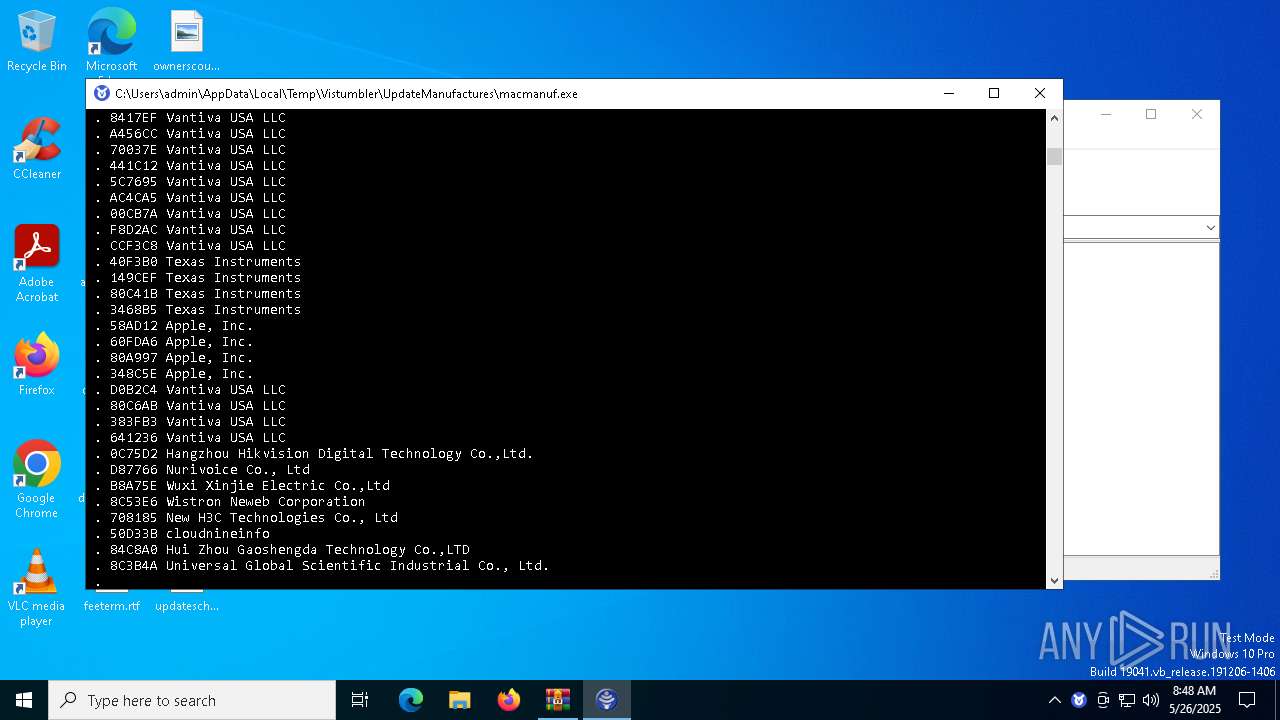Click the console scrollbar down arrow
This screenshot has height=720, width=1280.
point(1054,580)
